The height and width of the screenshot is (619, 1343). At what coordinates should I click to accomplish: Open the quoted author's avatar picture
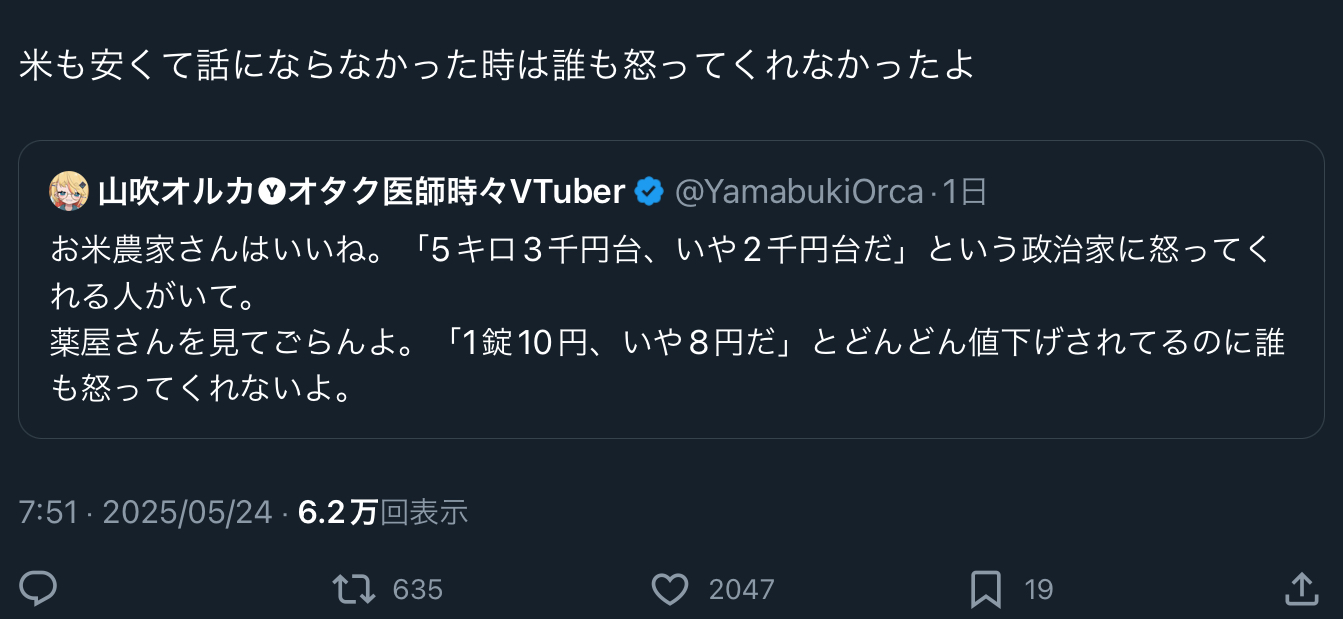click(69, 191)
